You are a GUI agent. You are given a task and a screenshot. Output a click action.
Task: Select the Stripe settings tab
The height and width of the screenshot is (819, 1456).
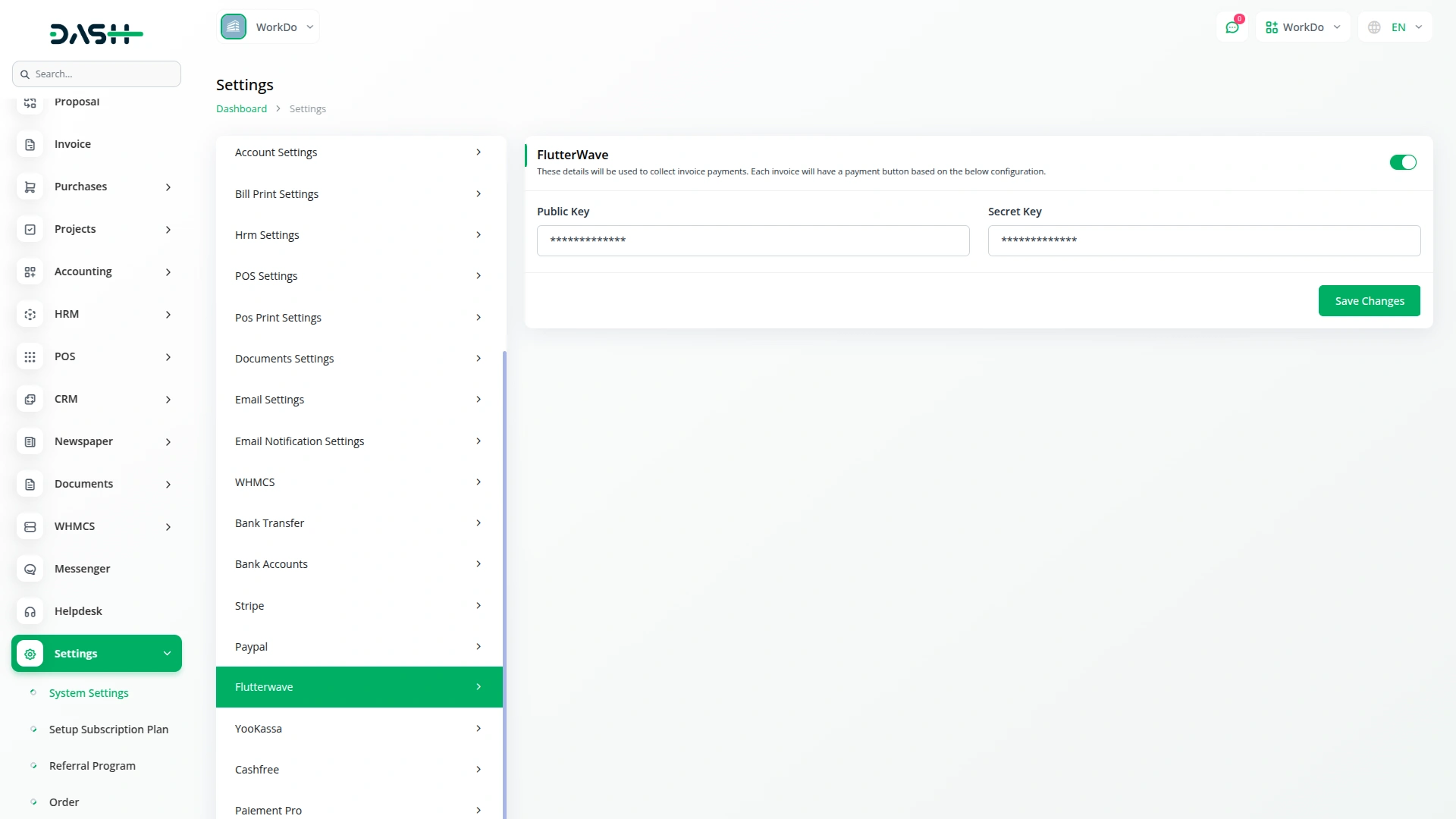(x=359, y=605)
